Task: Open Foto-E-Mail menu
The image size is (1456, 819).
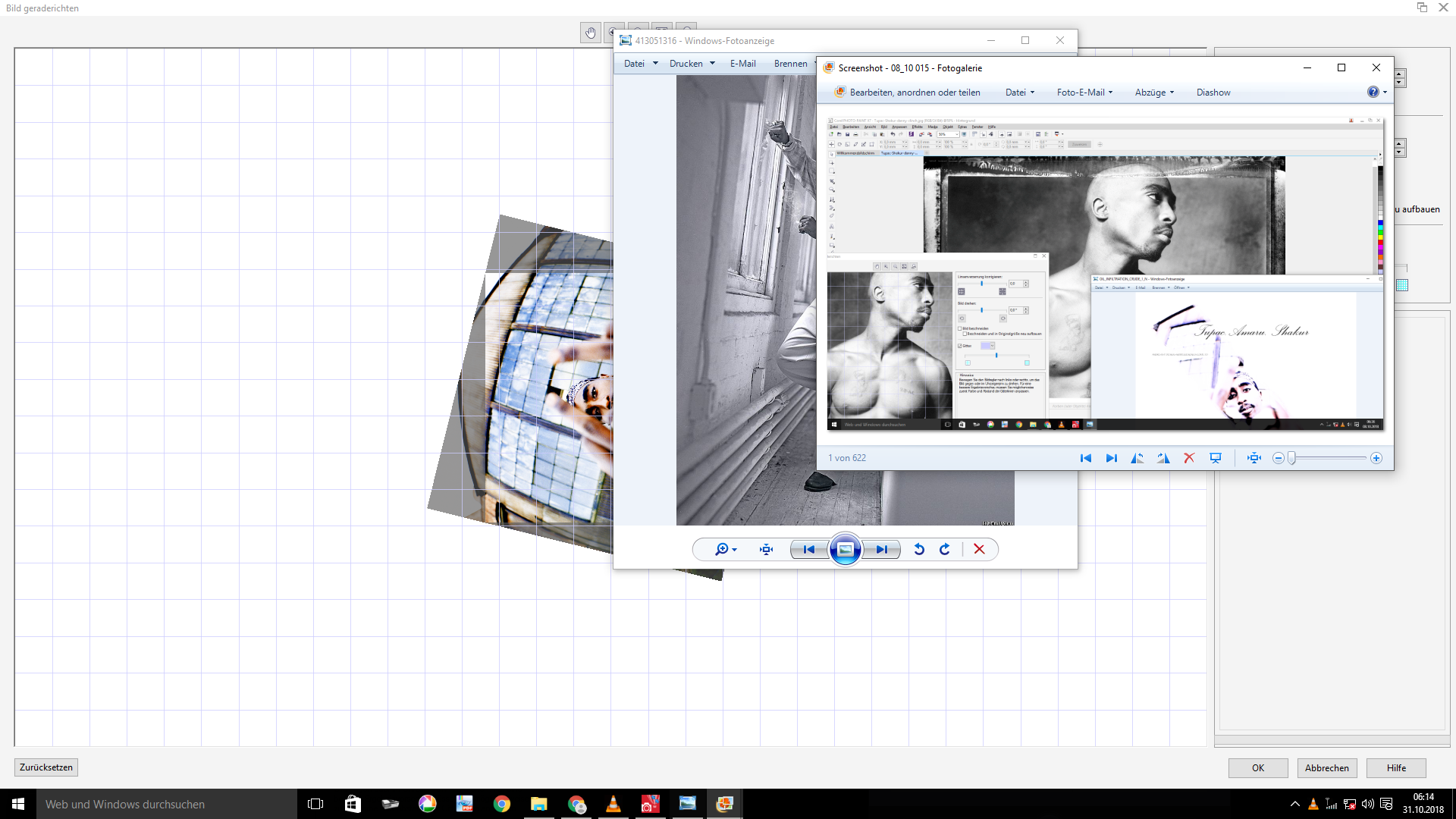Action: coord(1085,93)
